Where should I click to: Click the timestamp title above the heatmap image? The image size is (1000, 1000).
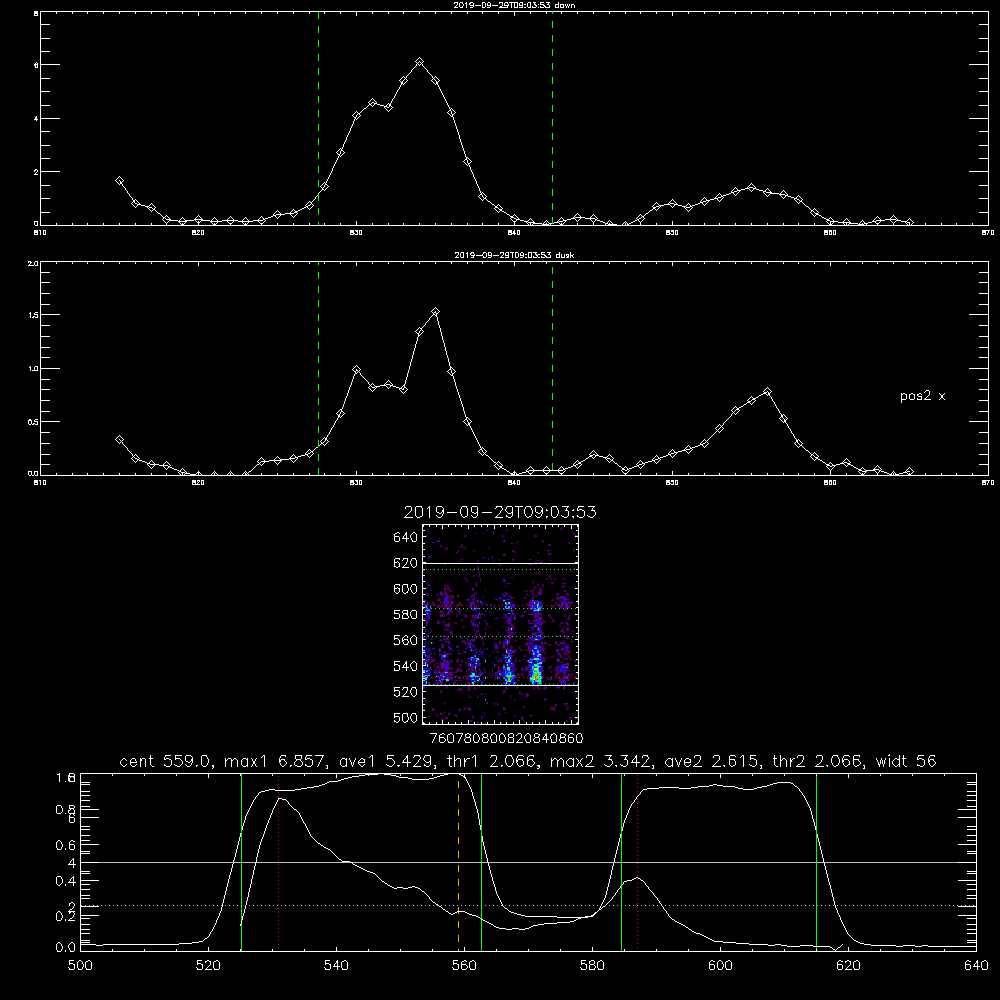coord(500,512)
